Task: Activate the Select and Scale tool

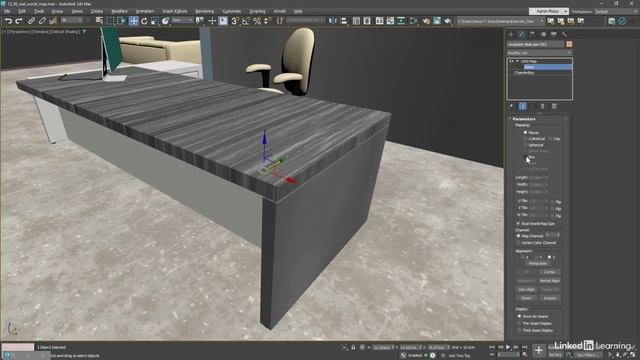Action: [x=155, y=21]
